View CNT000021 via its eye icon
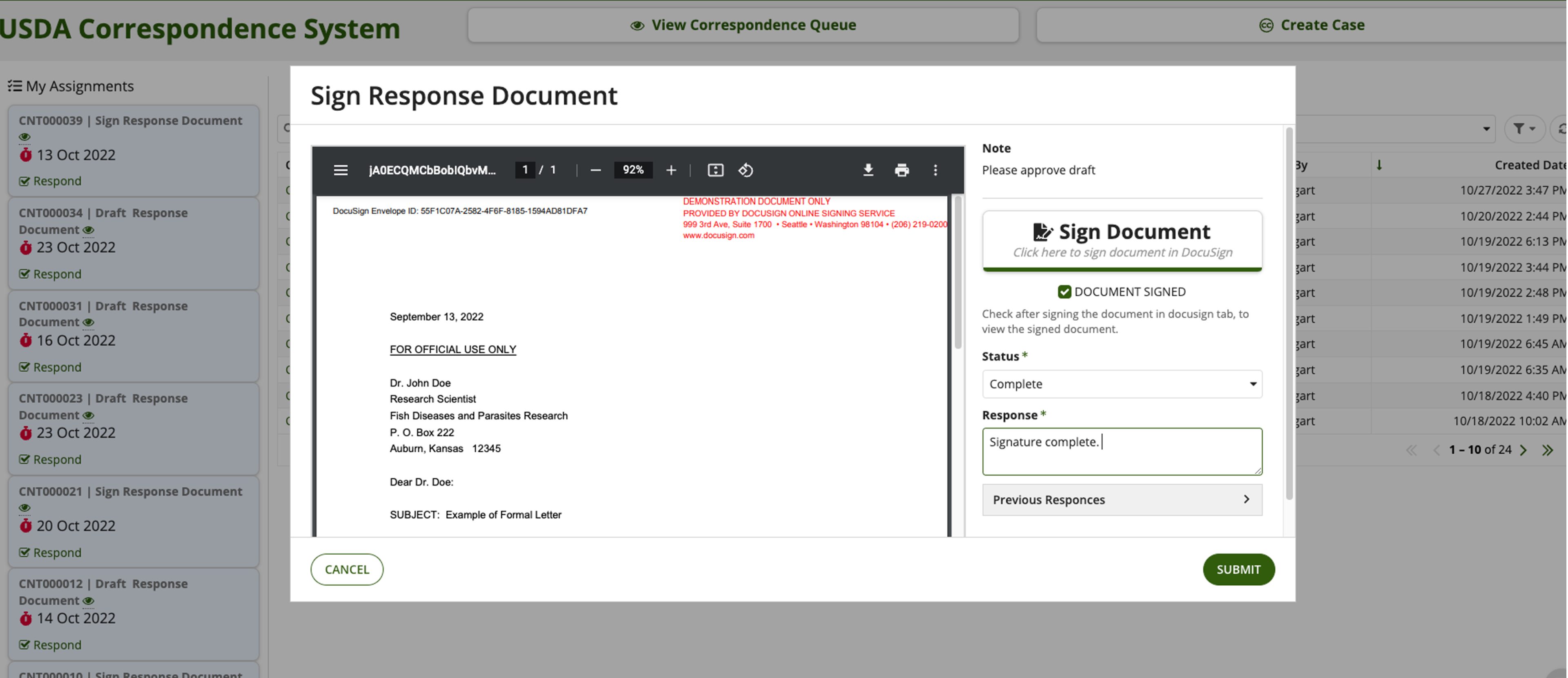 [25, 508]
